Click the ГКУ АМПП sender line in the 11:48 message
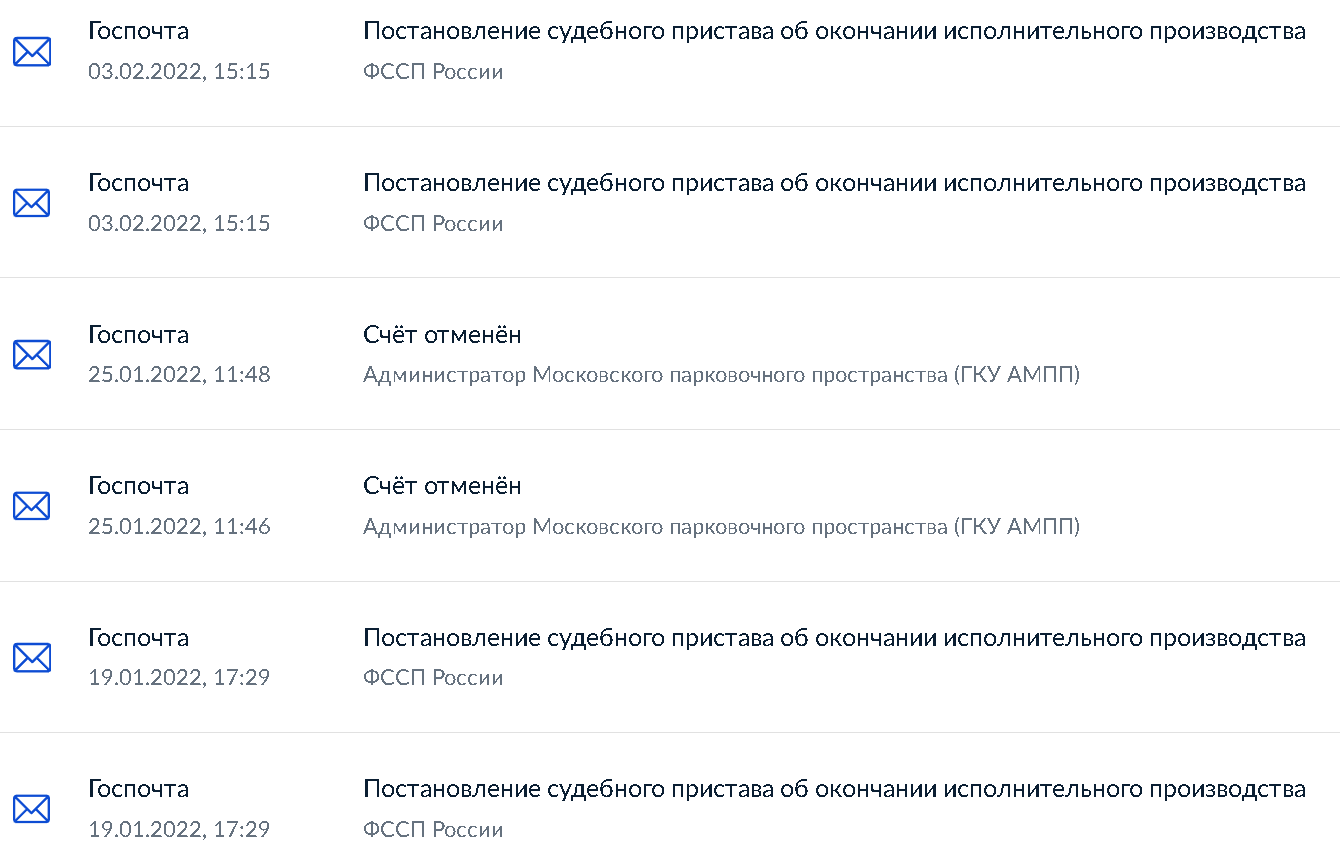 point(722,375)
